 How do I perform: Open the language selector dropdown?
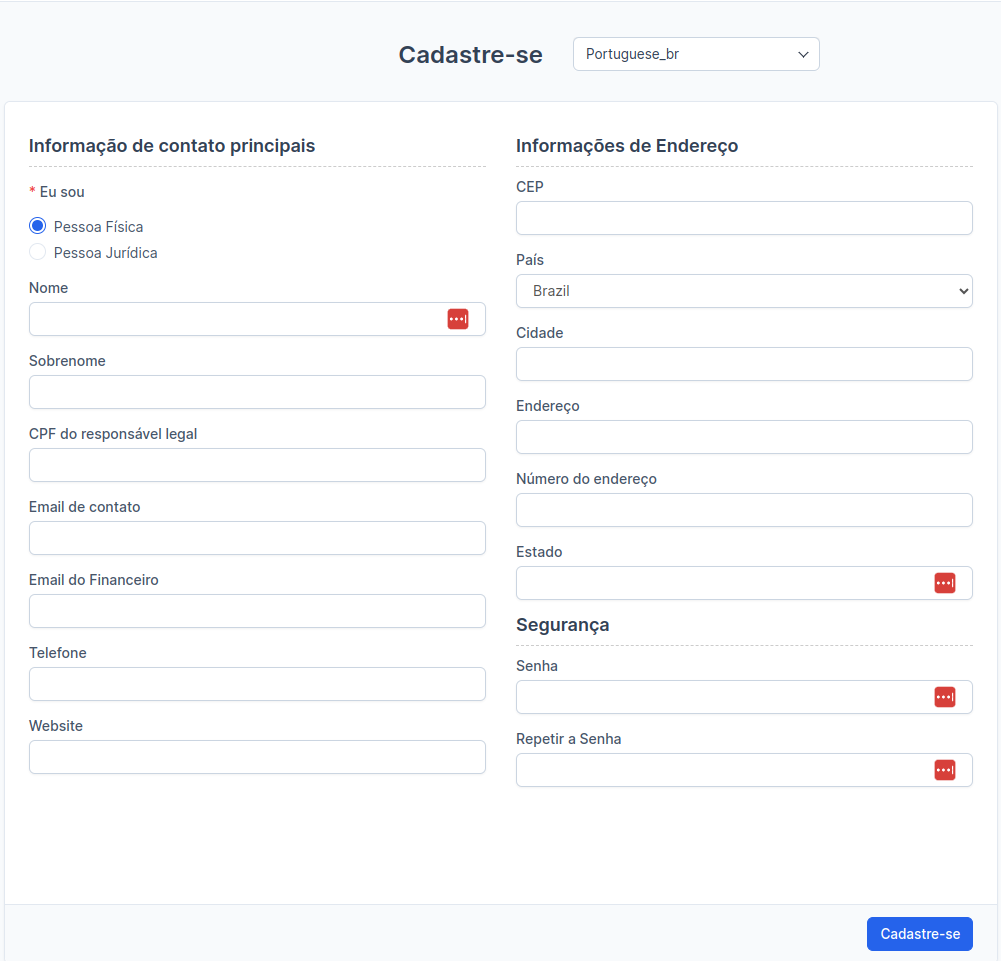[x=695, y=53]
